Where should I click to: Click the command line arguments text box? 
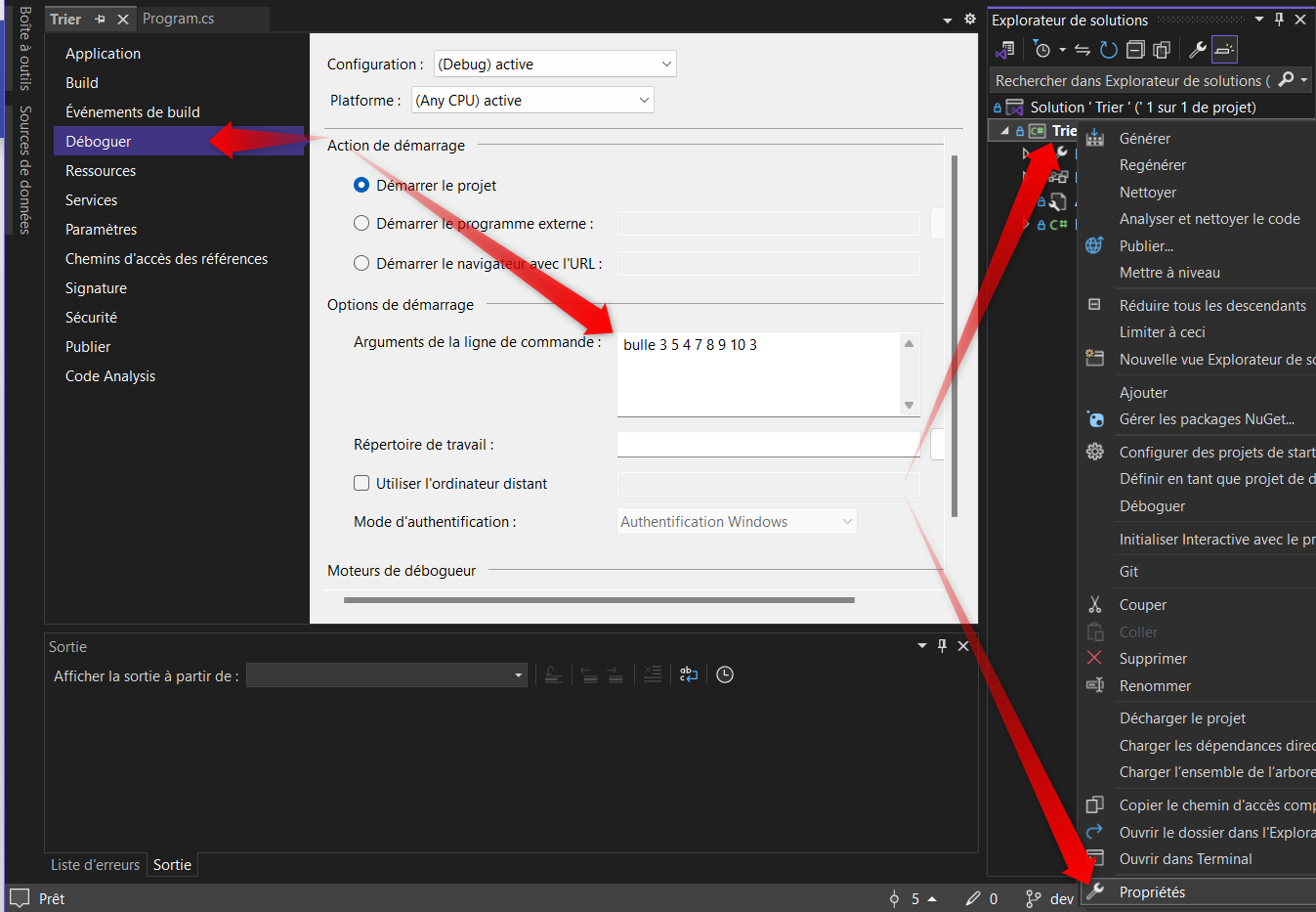click(x=759, y=373)
